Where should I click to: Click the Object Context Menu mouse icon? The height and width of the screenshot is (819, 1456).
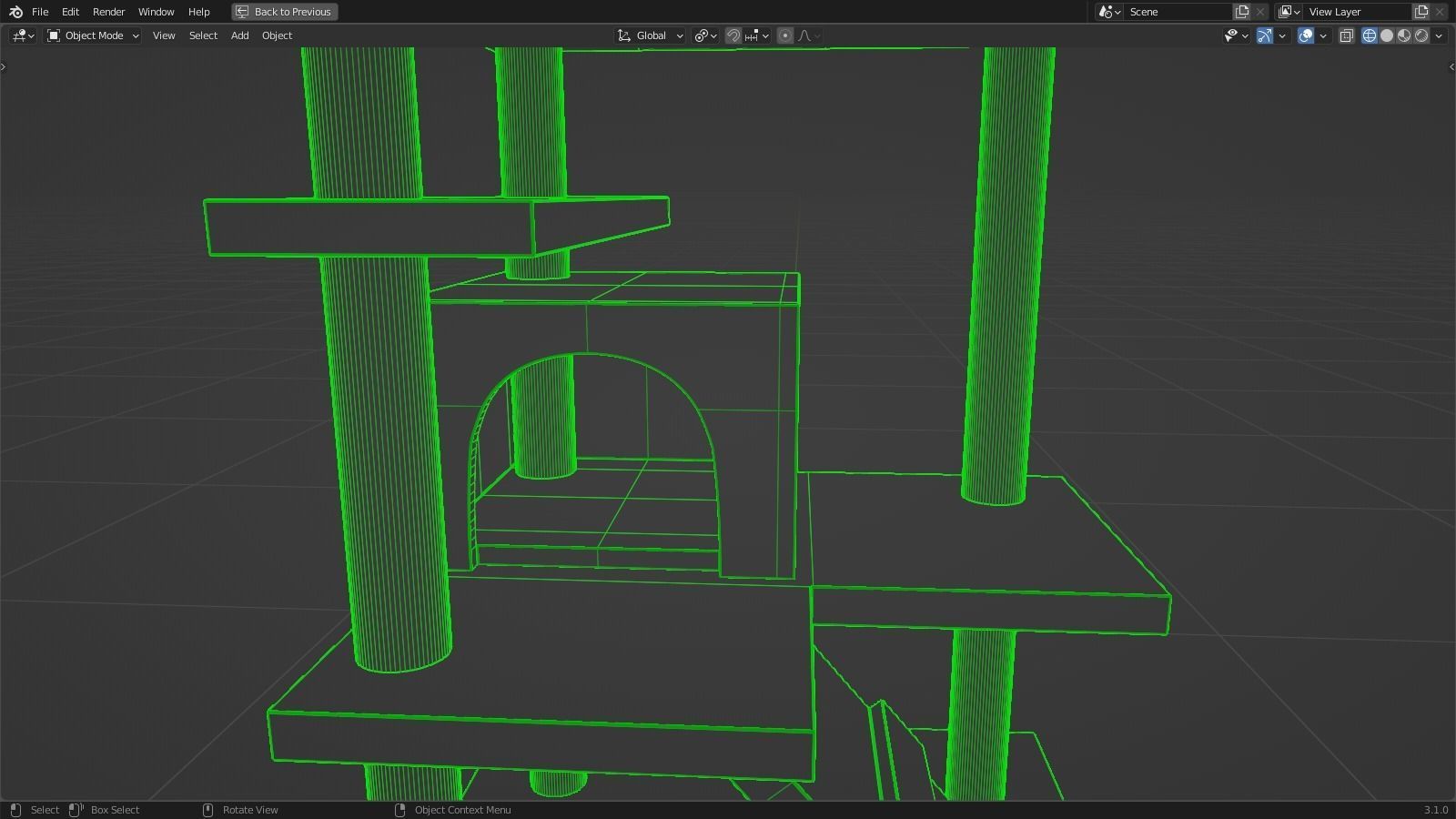399,810
